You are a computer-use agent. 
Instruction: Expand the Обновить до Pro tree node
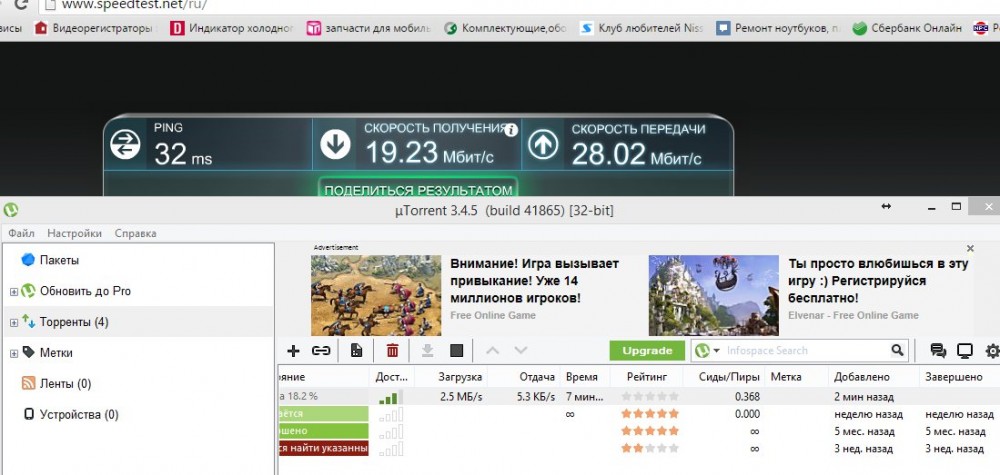click(x=14, y=292)
